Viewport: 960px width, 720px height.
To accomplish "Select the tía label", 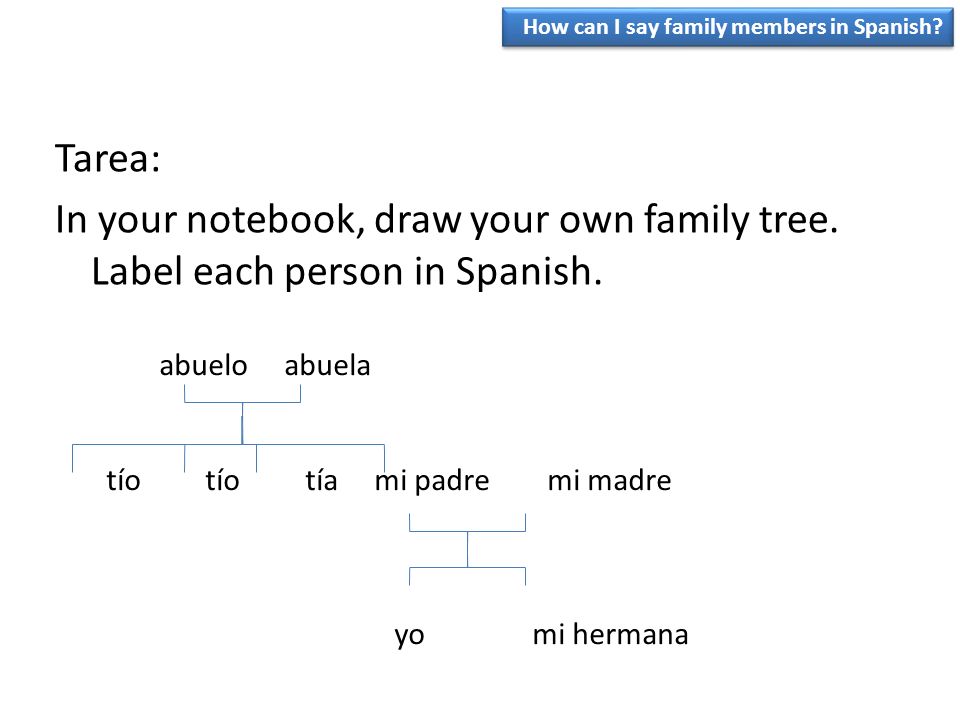I will click(321, 480).
